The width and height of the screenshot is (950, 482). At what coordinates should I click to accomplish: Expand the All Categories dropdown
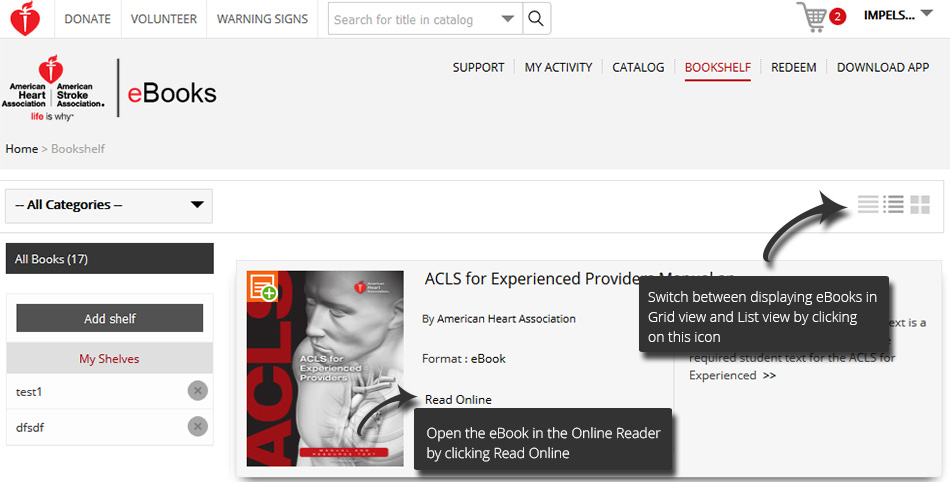click(109, 205)
